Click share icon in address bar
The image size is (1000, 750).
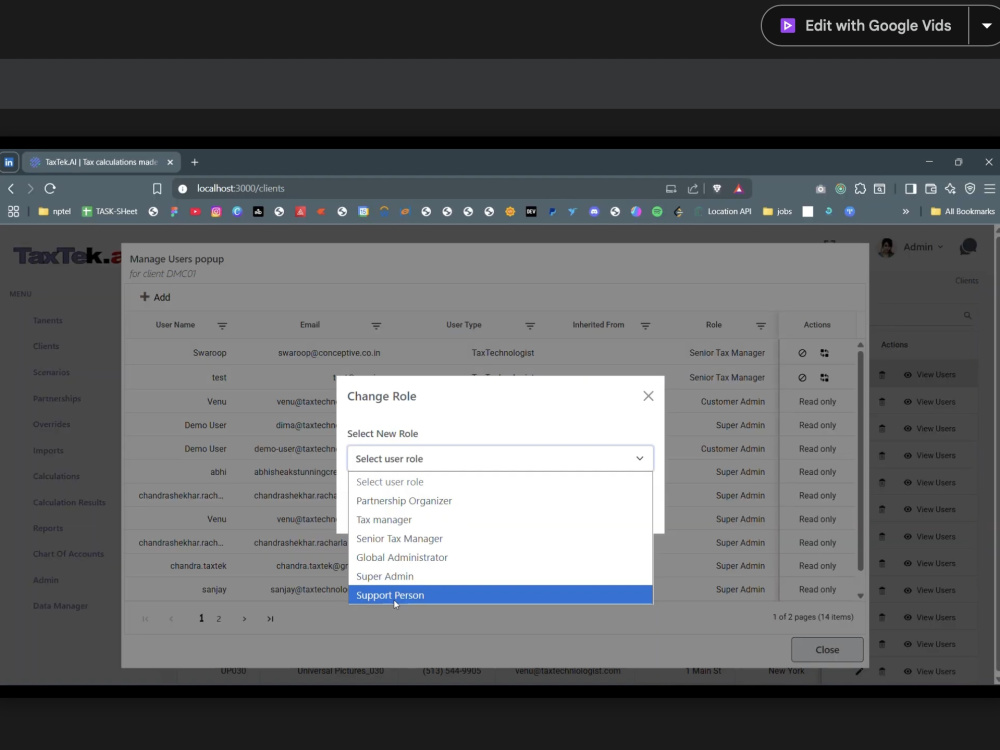pyautogui.click(x=693, y=188)
